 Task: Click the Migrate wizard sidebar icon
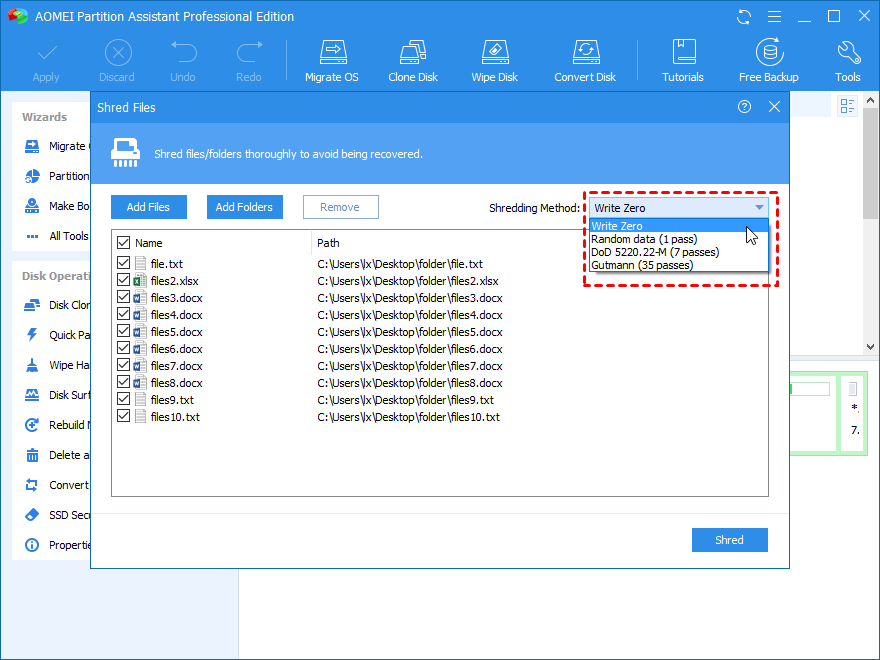tap(32, 146)
